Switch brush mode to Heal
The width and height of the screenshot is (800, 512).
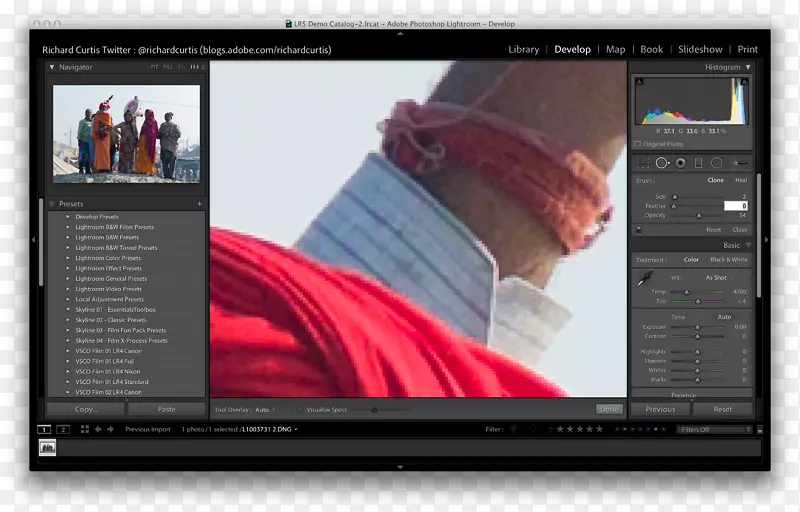pyautogui.click(x=741, y=181)
